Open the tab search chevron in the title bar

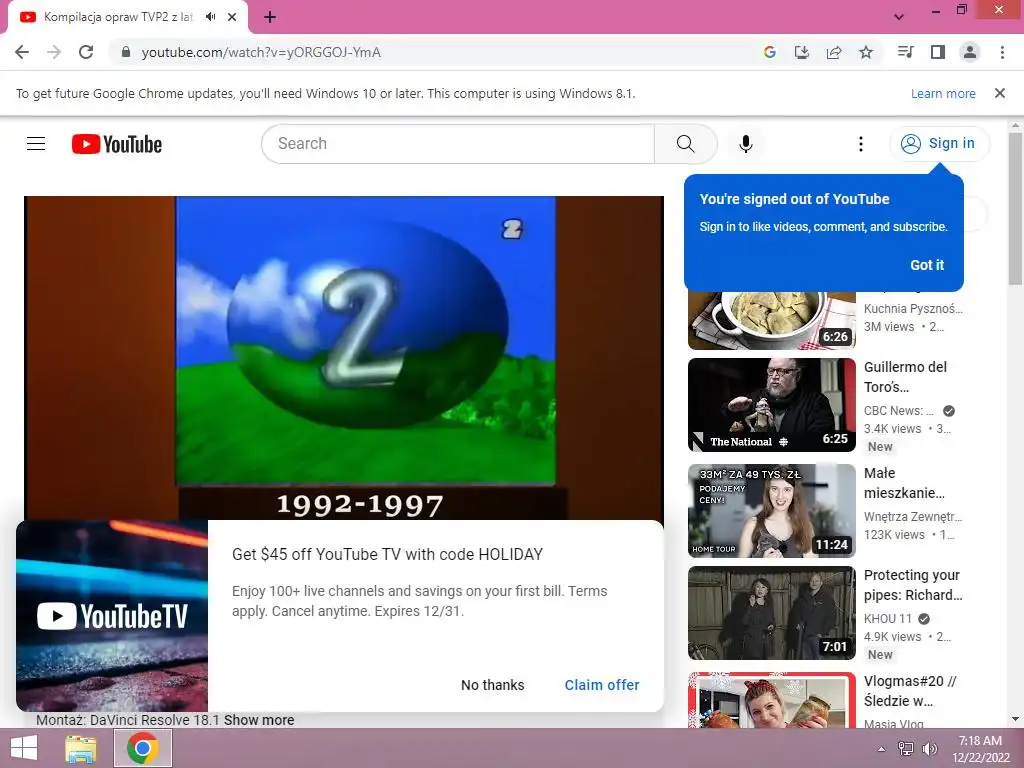pyautogui.click(x=899, y=17)
